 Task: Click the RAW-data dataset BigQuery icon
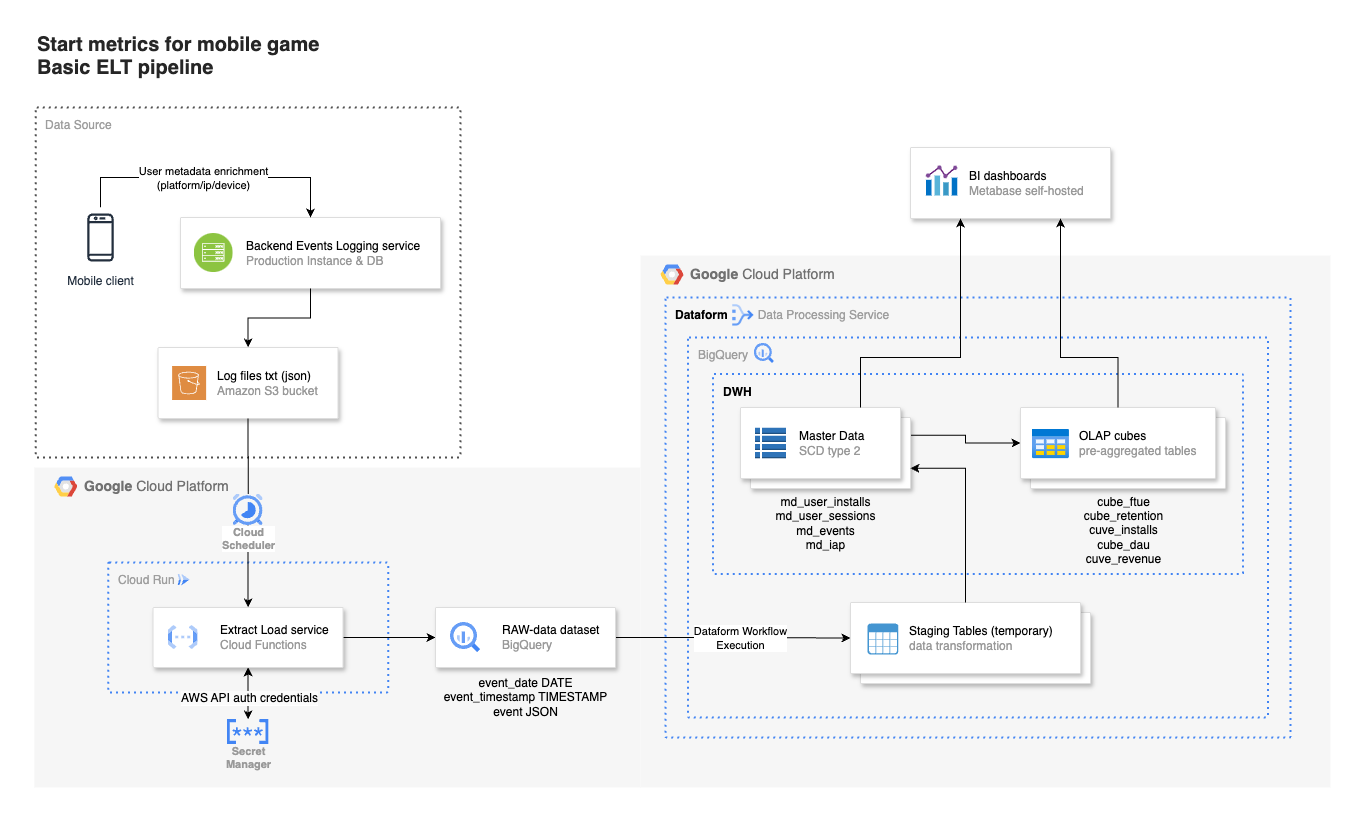[x=465, y=636]
